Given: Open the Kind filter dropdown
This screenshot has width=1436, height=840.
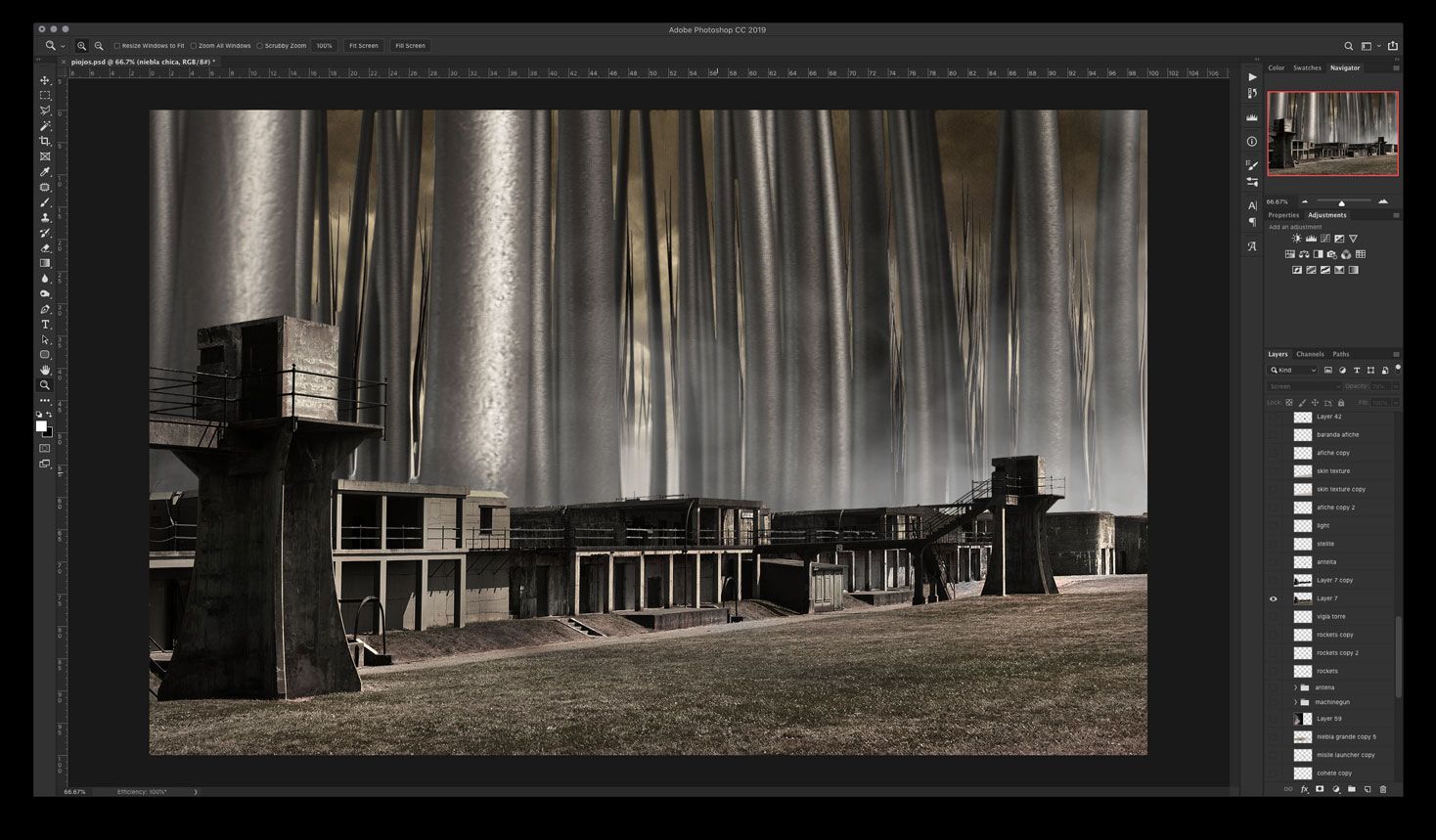Looking at the screenshot, I should click(x=1293, y=371).
